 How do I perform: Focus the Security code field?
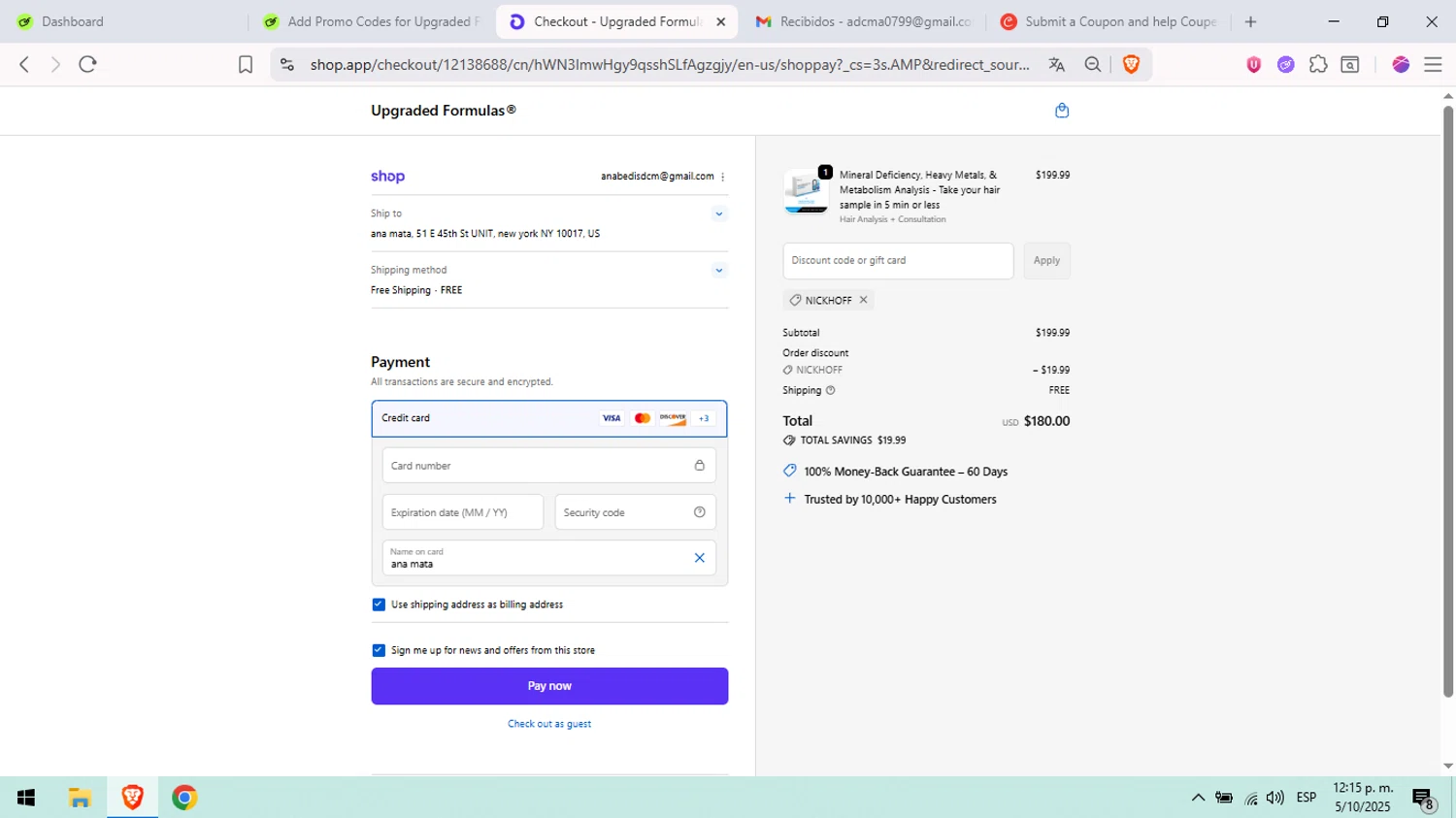pos(636,512)
